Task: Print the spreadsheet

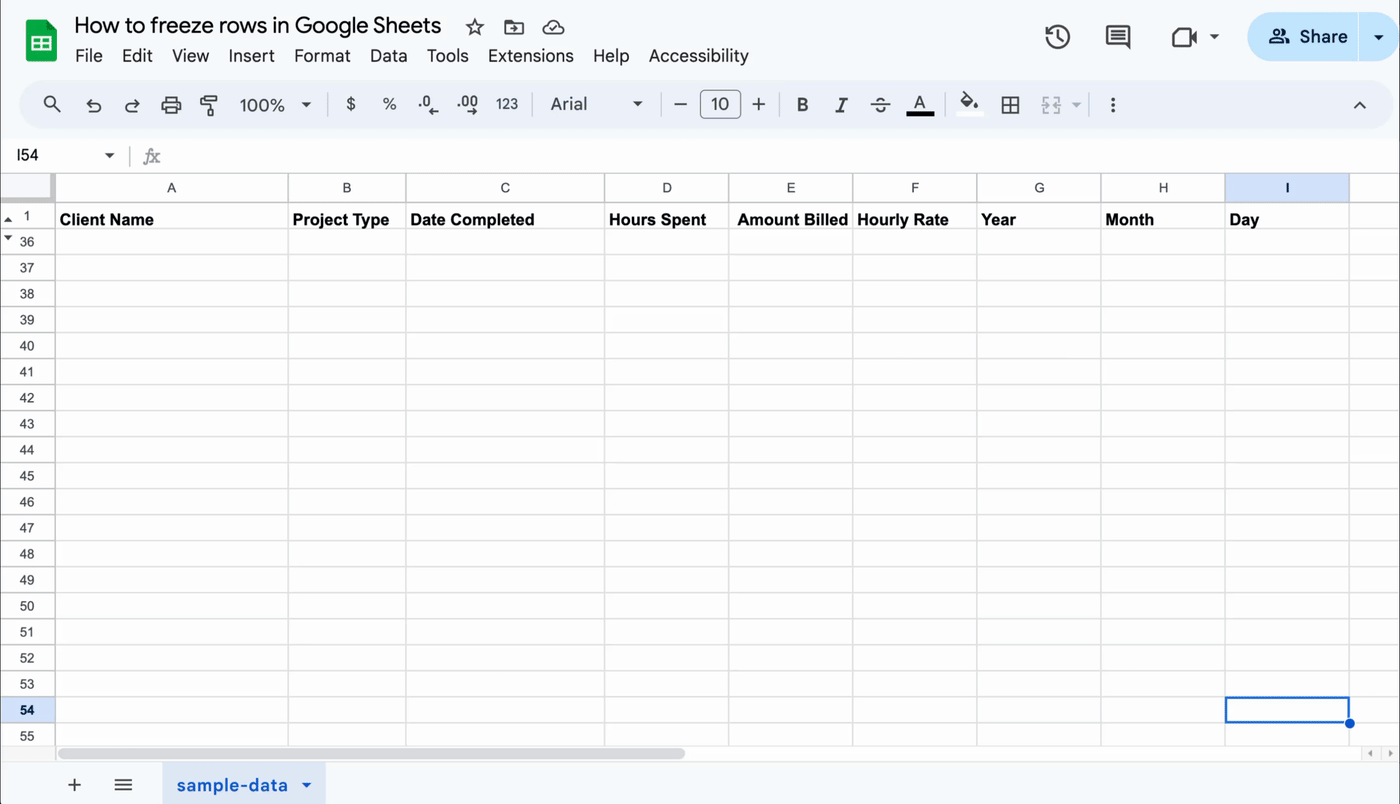Action: pos(171,105)
